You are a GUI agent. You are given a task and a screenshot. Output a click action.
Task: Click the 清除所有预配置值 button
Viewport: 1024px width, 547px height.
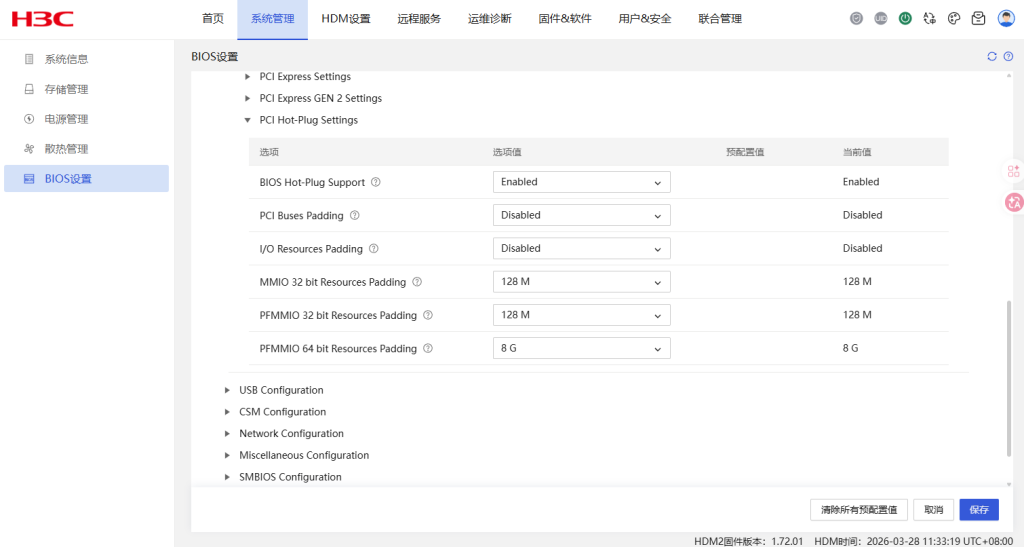pyautogui.click(x=859, y=510)
